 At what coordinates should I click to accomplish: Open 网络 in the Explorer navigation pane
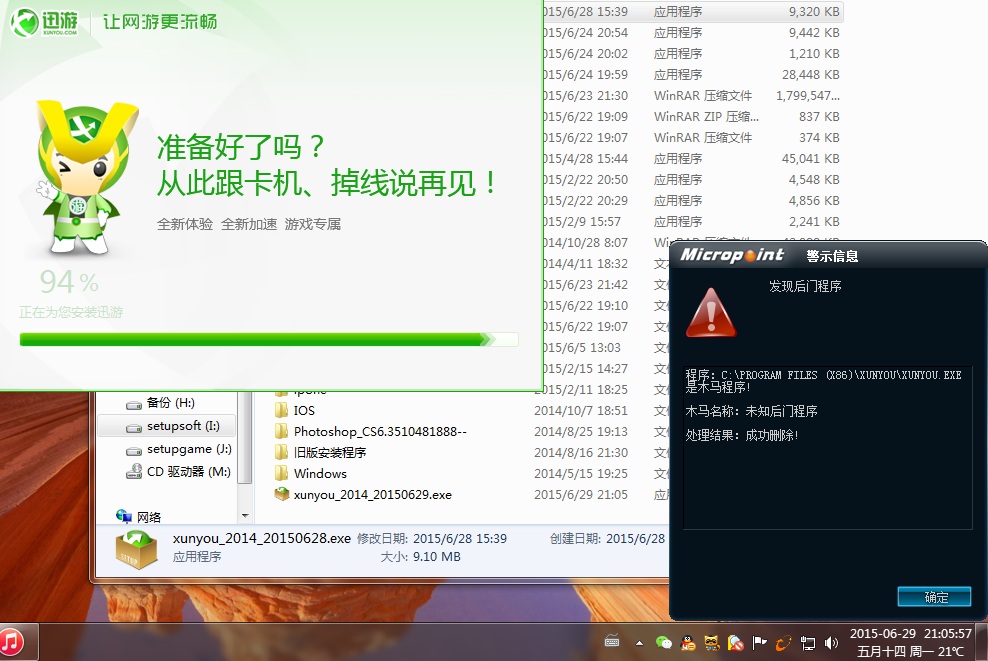pos(149,517)
